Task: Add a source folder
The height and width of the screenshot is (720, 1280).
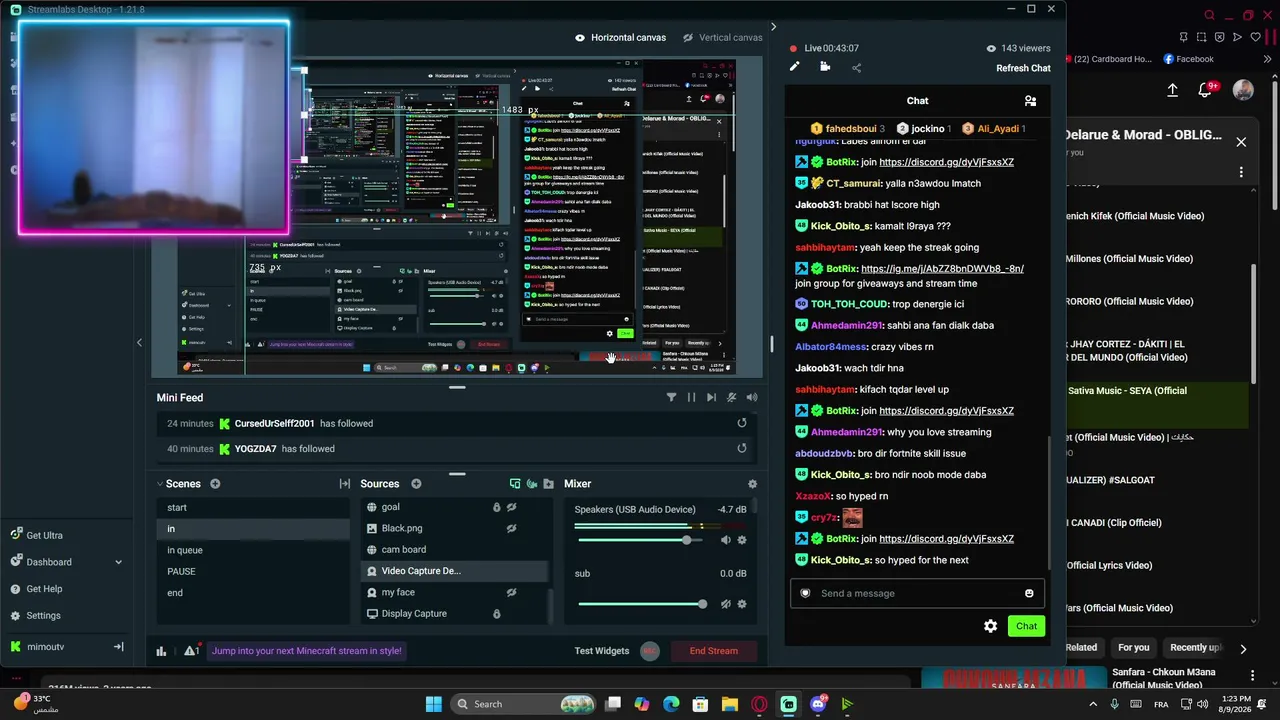Action: [x=548, y=484]
